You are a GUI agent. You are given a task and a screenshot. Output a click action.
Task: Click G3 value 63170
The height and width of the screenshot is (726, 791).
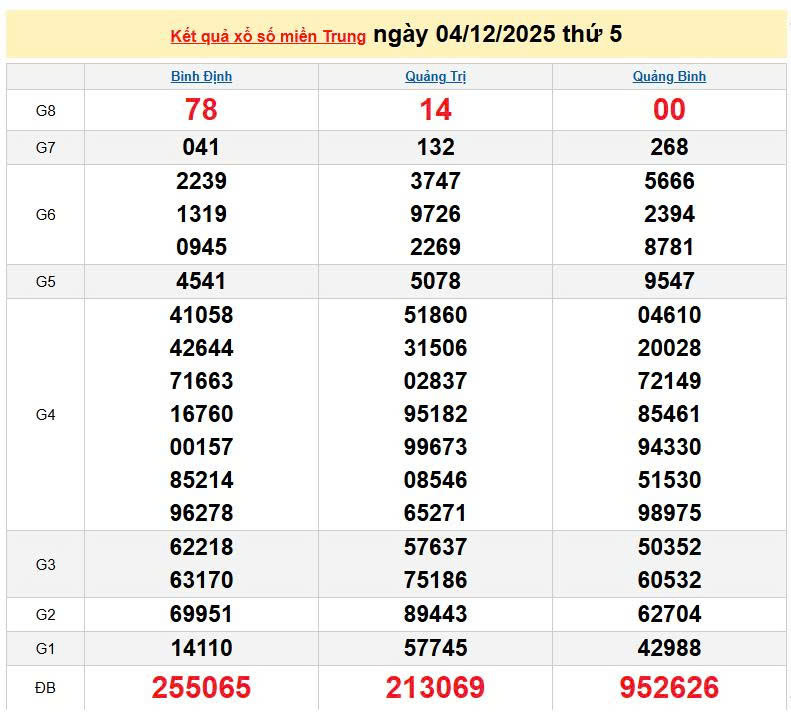point(201,580)
